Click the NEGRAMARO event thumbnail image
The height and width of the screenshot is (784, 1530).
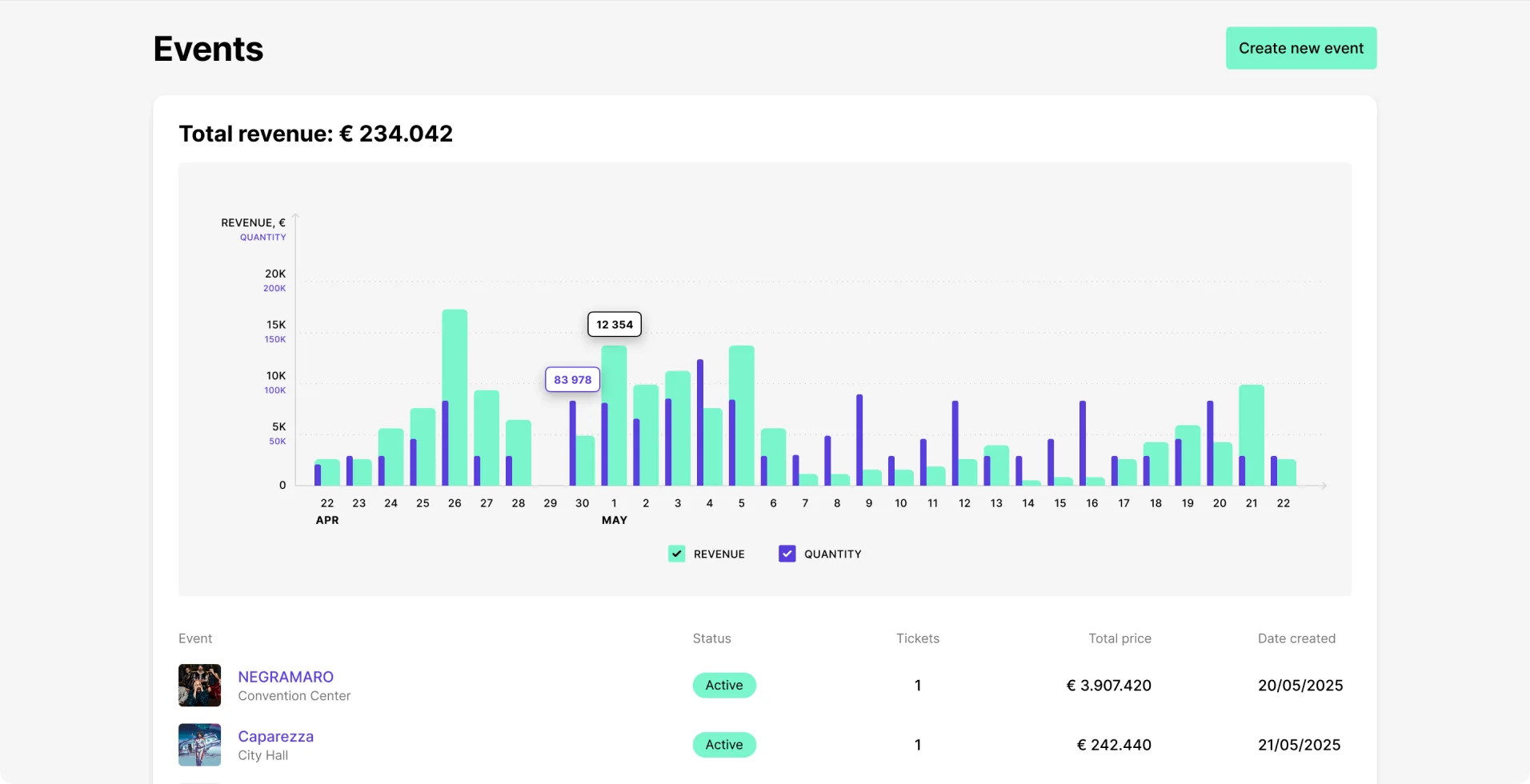[x=199, y=685]
